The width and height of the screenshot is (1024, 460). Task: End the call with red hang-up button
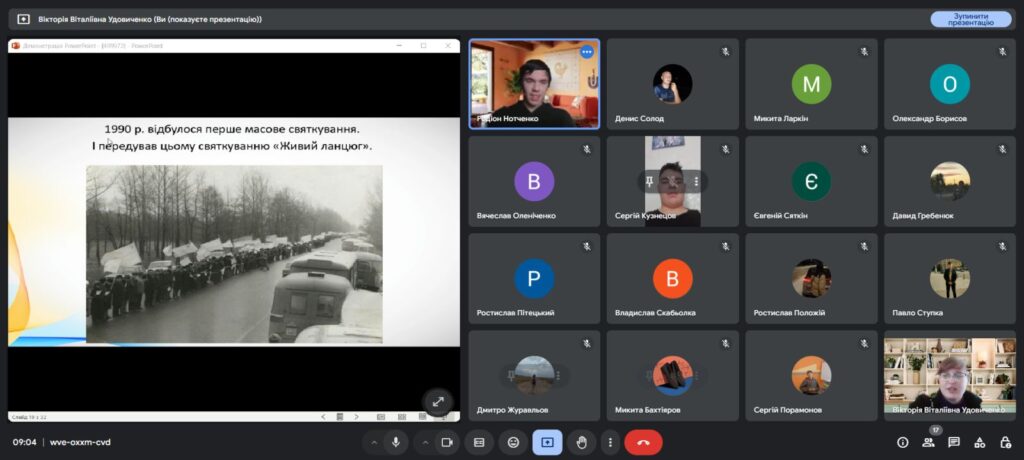tap(643, 442)
